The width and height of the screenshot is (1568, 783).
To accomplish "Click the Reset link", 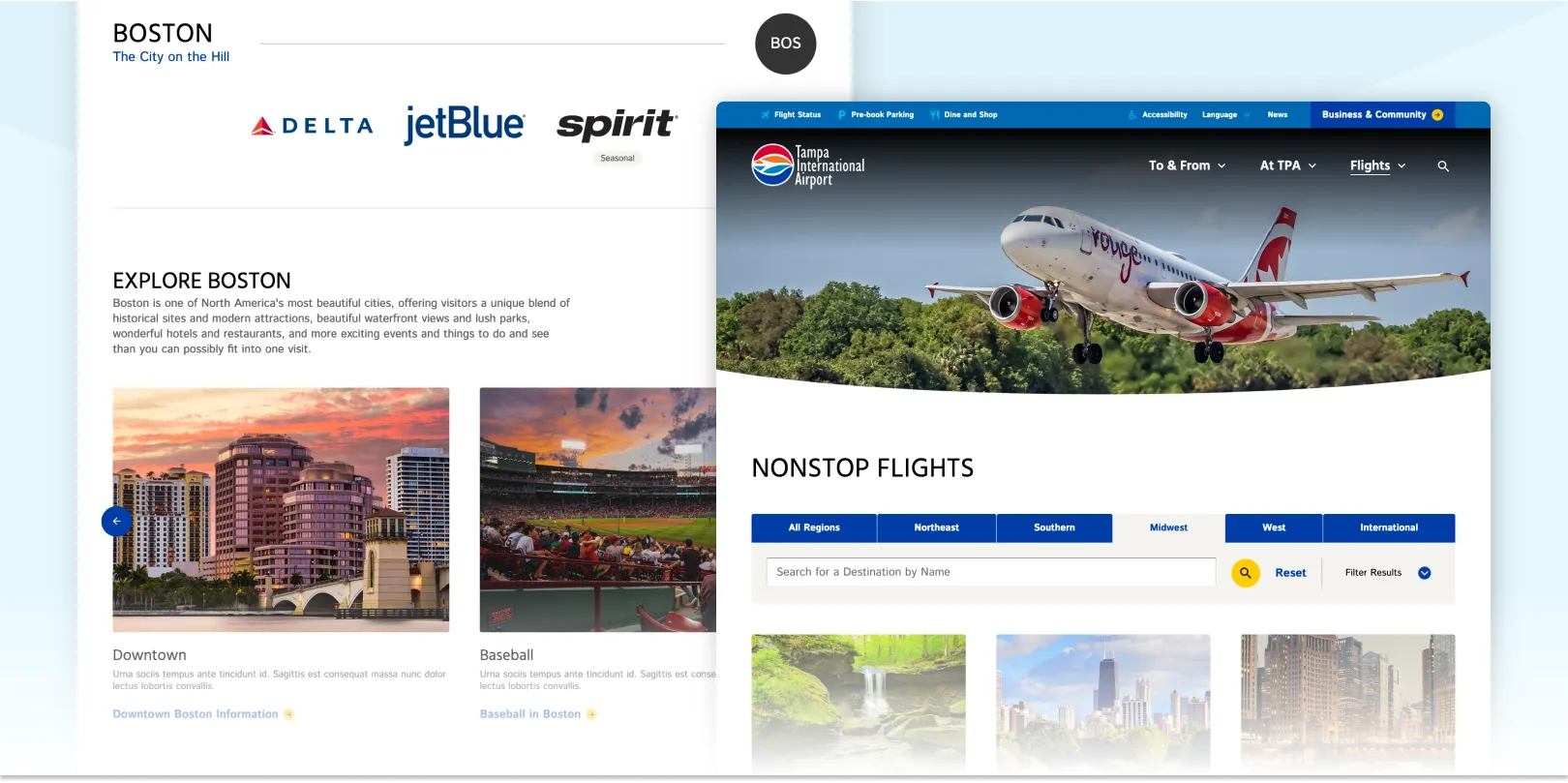I will pyautogui.click(x=1290, y=573).
